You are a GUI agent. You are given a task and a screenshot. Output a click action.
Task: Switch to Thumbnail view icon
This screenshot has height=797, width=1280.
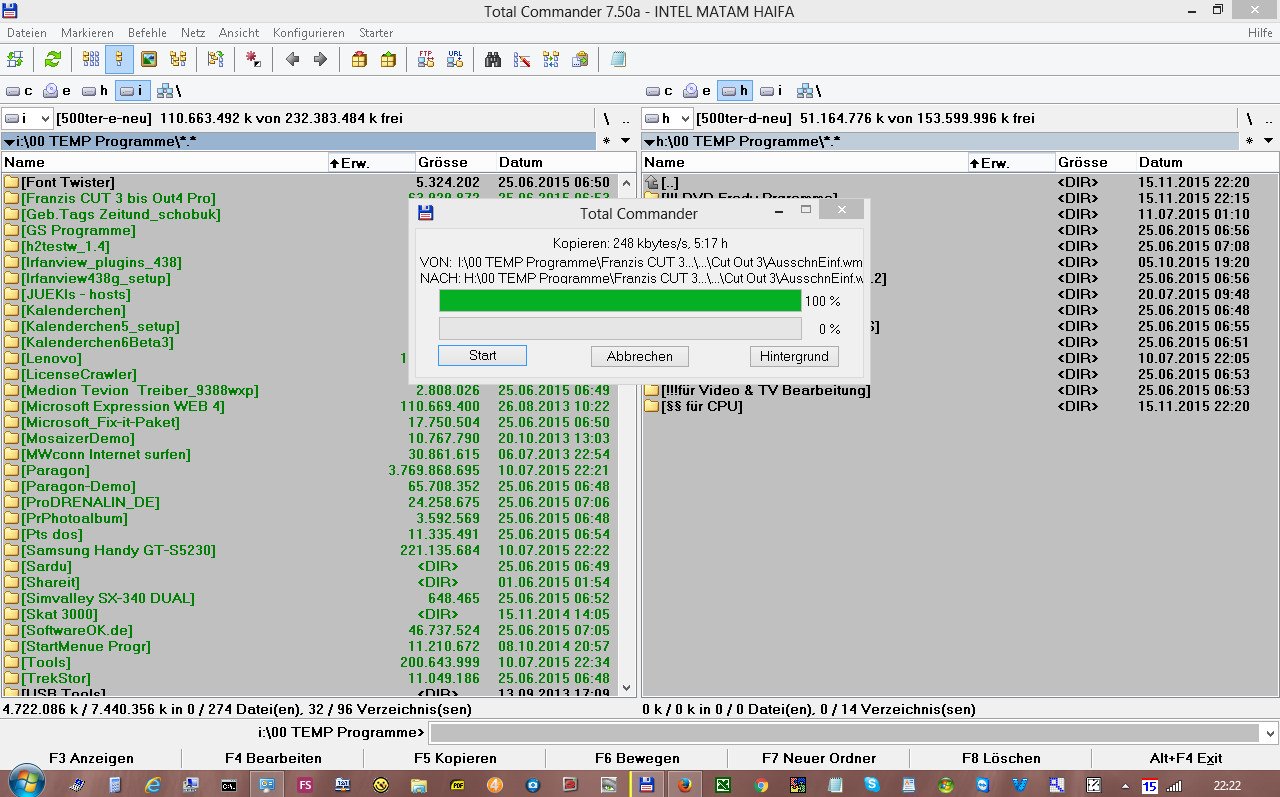click(149, 59)
